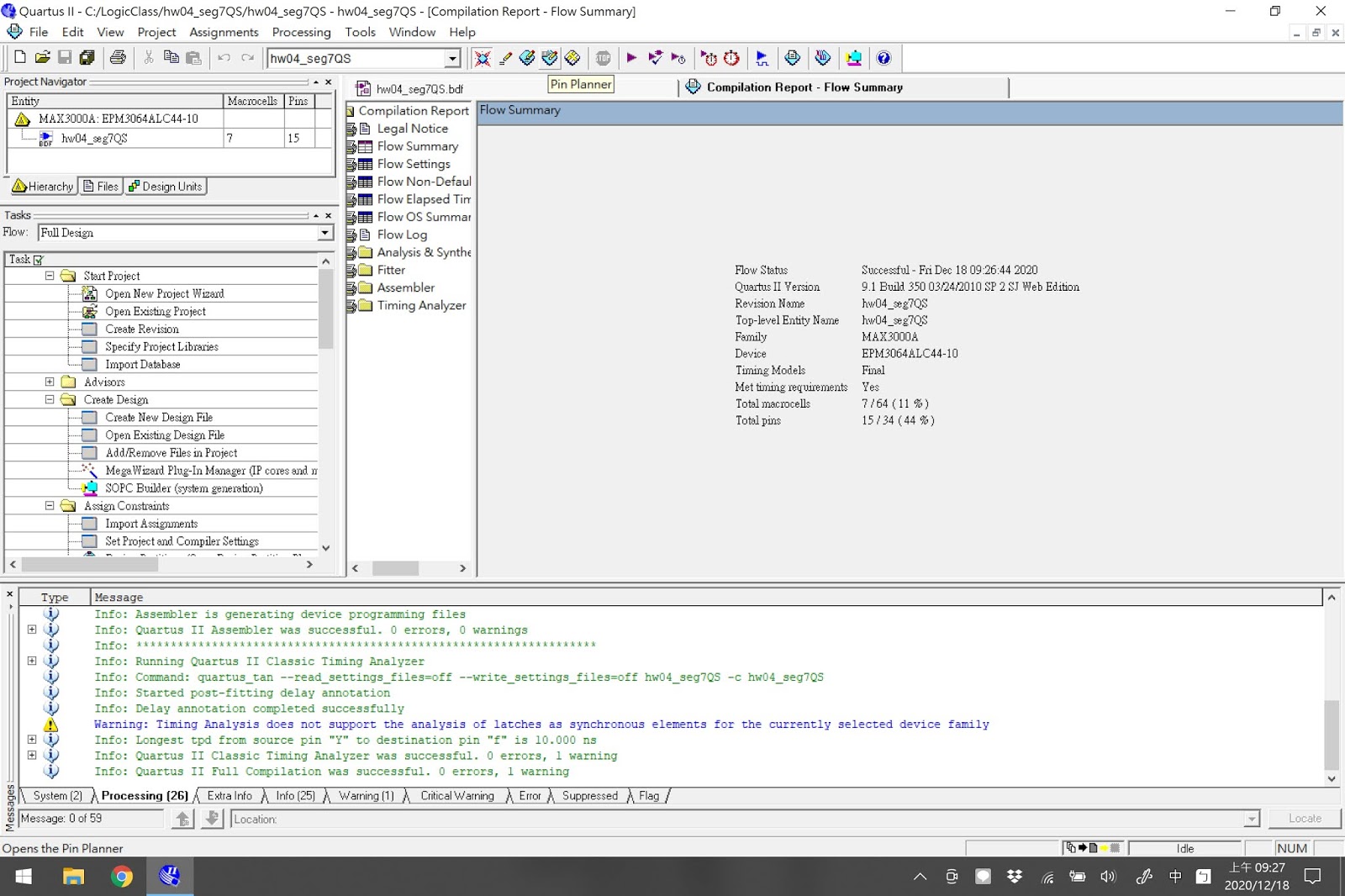The image size is (1345, 896).
Task: Open the Programmer toolbar icon
Action: pos(823,57)
